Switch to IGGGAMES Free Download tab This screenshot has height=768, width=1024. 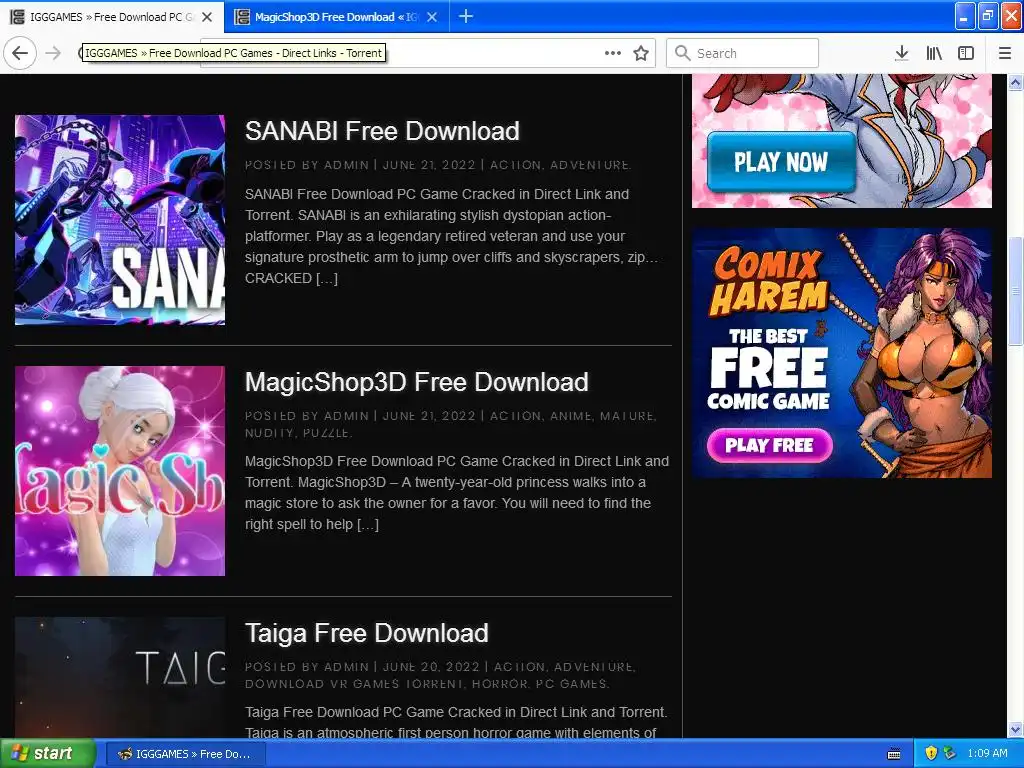(112, 17)
